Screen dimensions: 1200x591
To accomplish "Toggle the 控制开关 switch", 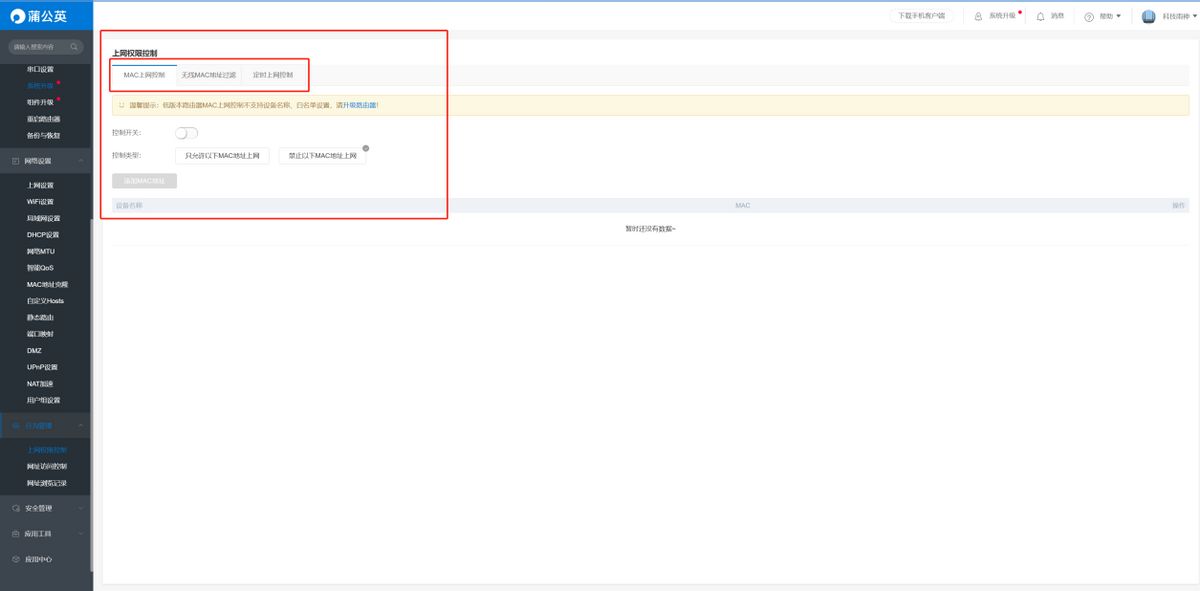I will (x=186, y=133).
